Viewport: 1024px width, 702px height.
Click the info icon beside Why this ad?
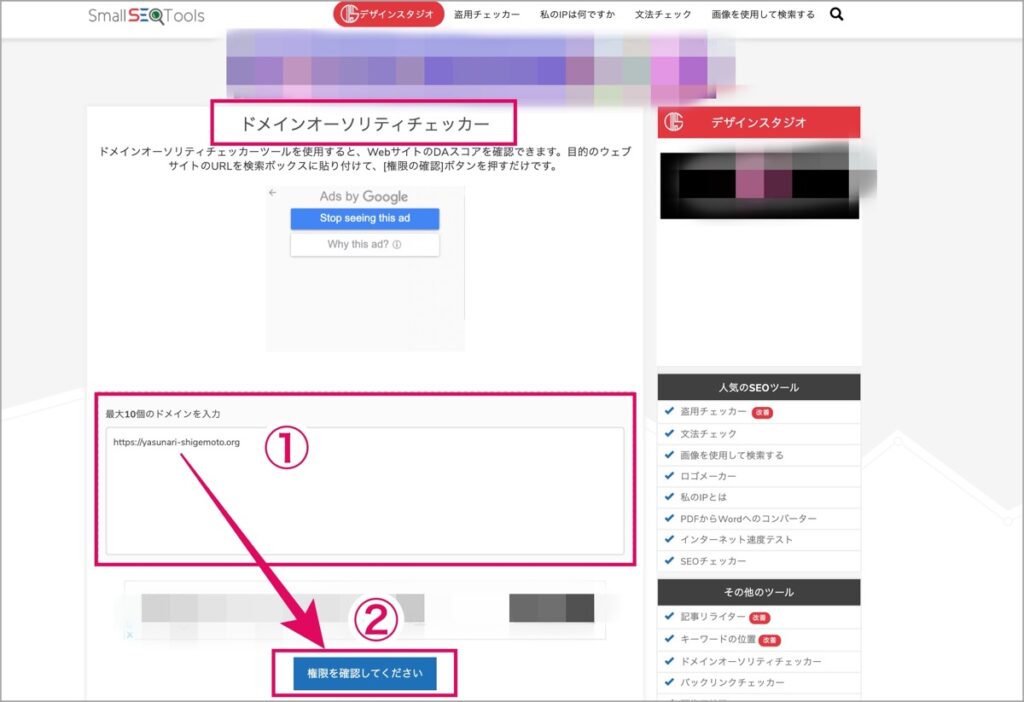(396, 244)
